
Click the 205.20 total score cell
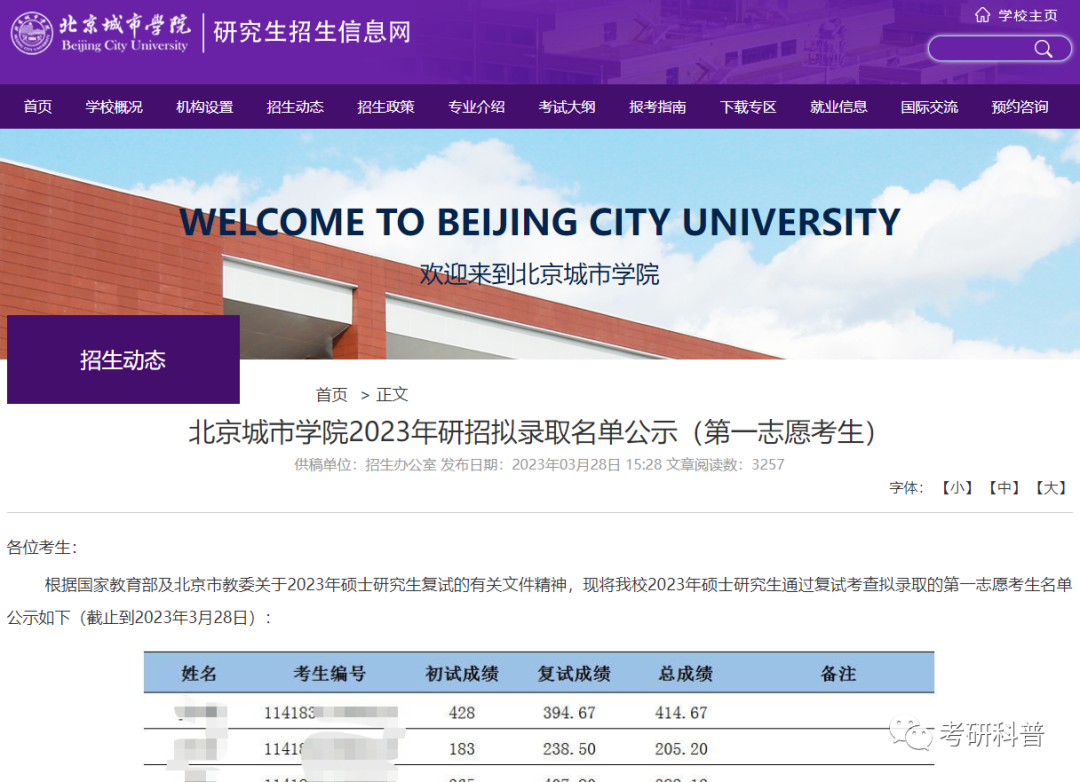pos(681,749)
